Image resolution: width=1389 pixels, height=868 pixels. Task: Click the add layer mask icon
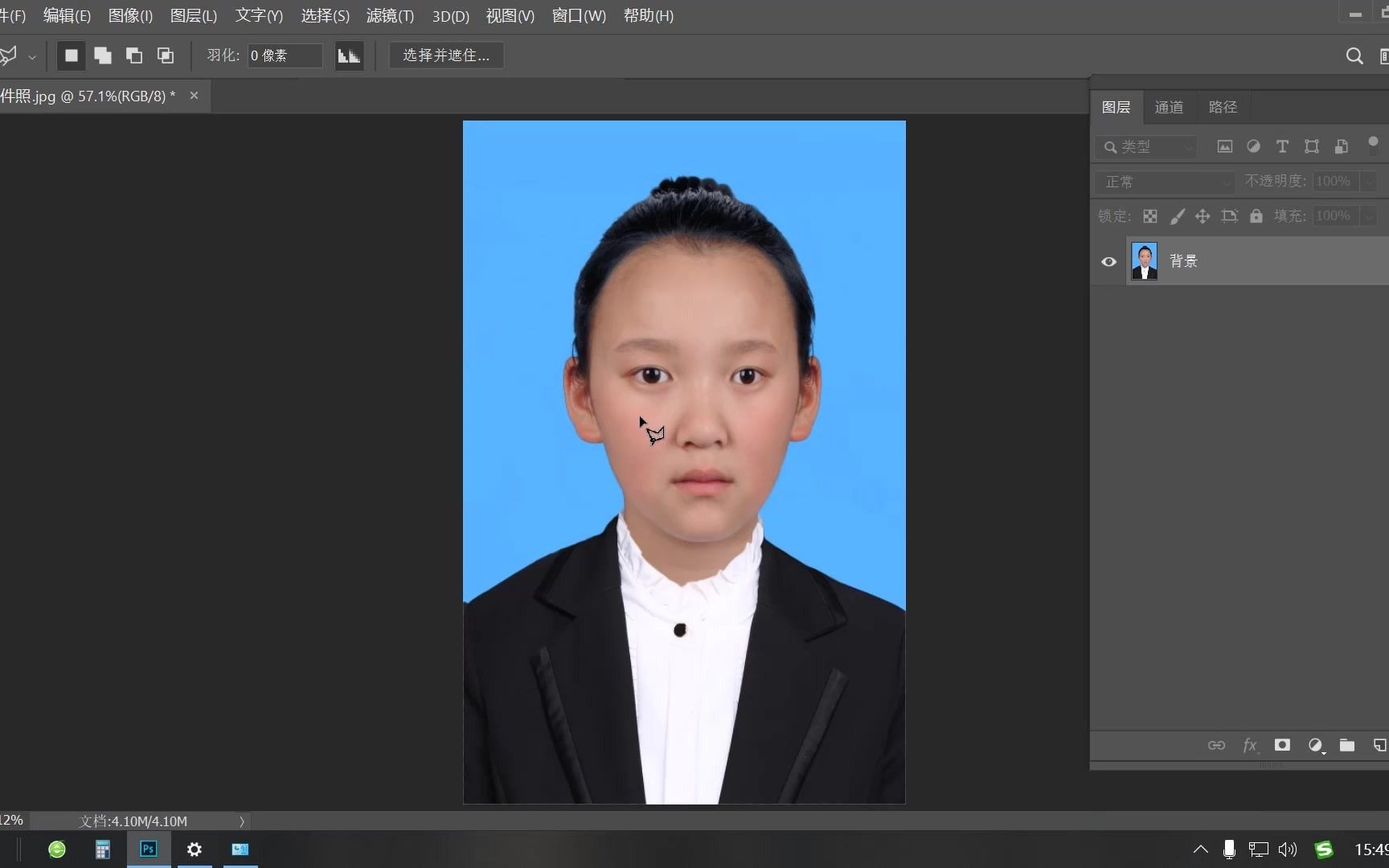tap(1282, 745)
